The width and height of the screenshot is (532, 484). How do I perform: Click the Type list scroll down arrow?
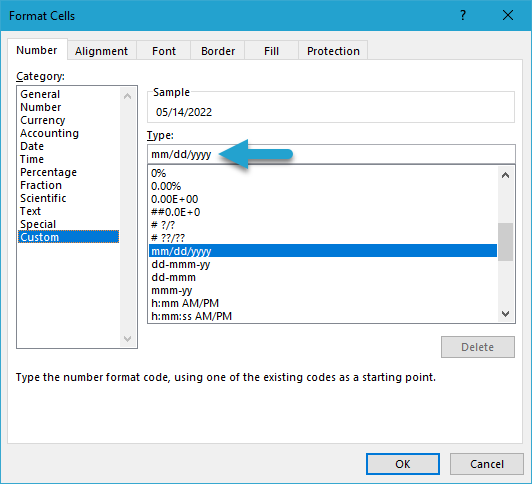coord(505,314)
